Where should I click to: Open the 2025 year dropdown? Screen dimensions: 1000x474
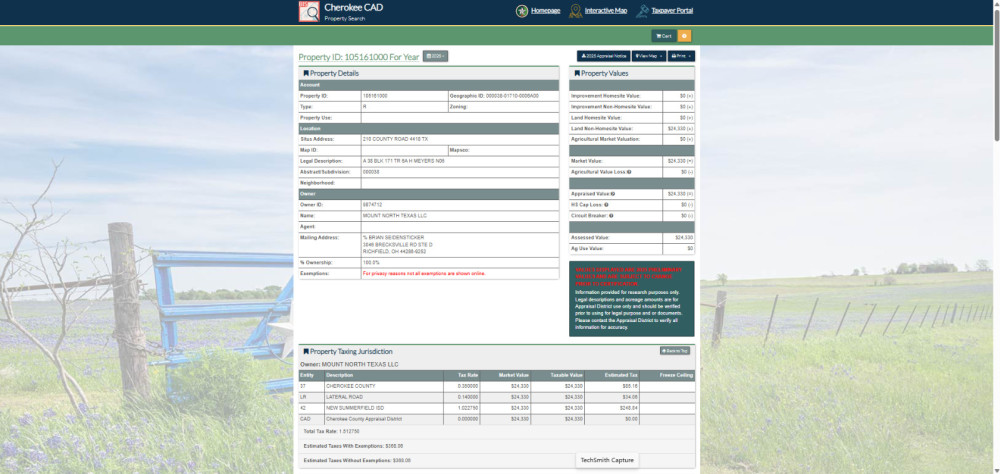(x=436, y=56)
